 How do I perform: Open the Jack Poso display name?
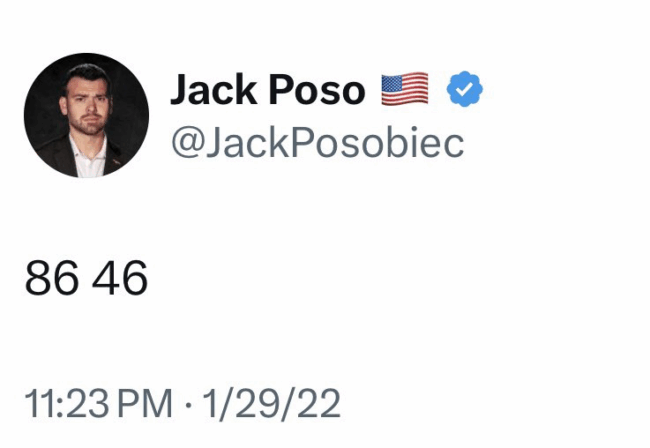pyautogui.click(x=268, y=90)
